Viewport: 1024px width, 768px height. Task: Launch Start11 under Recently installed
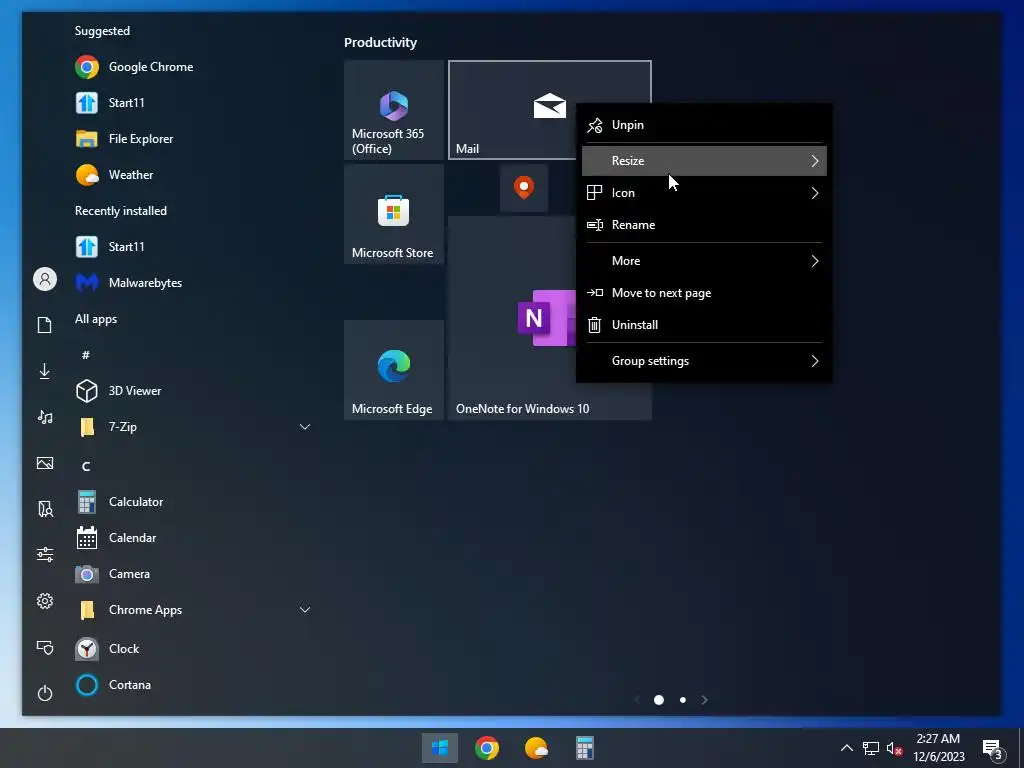tap(110, 246)
